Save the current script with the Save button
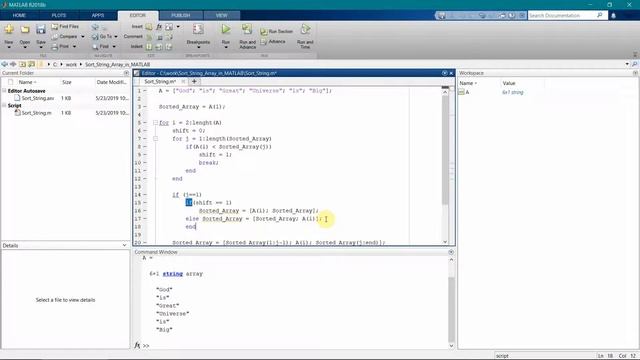 [41, 29]
